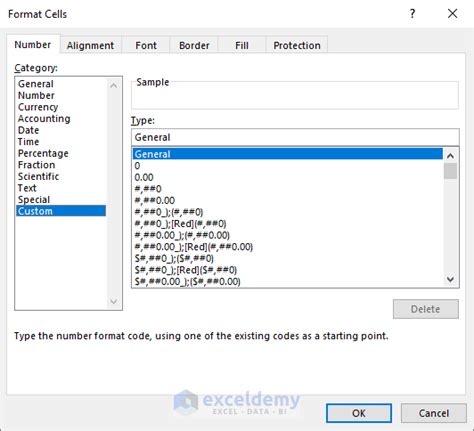Choose the #,##0 format code
Screen dimensions: 474x431
(288, 189)
